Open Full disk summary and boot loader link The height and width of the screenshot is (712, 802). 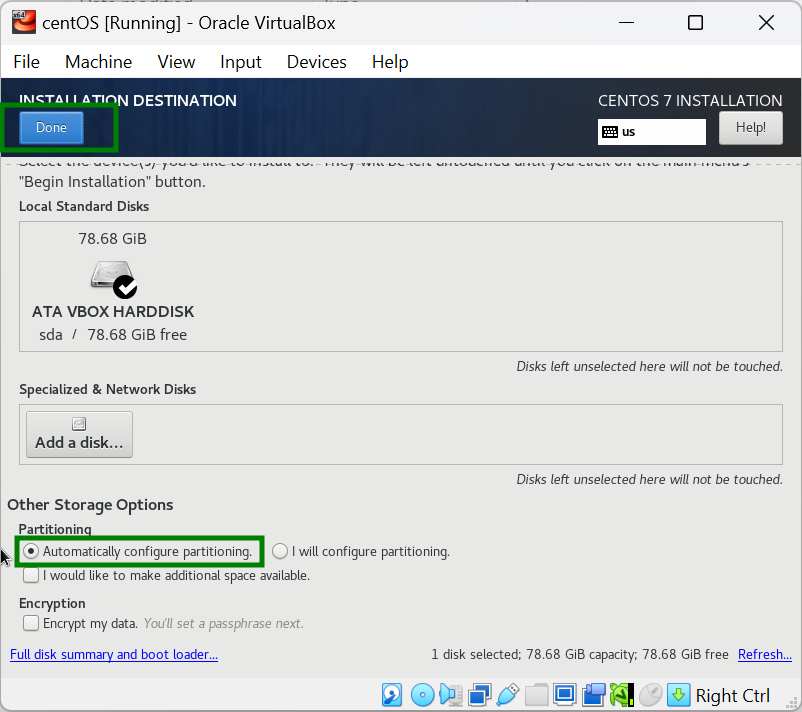pyautogui.click(x=114, y=654)
